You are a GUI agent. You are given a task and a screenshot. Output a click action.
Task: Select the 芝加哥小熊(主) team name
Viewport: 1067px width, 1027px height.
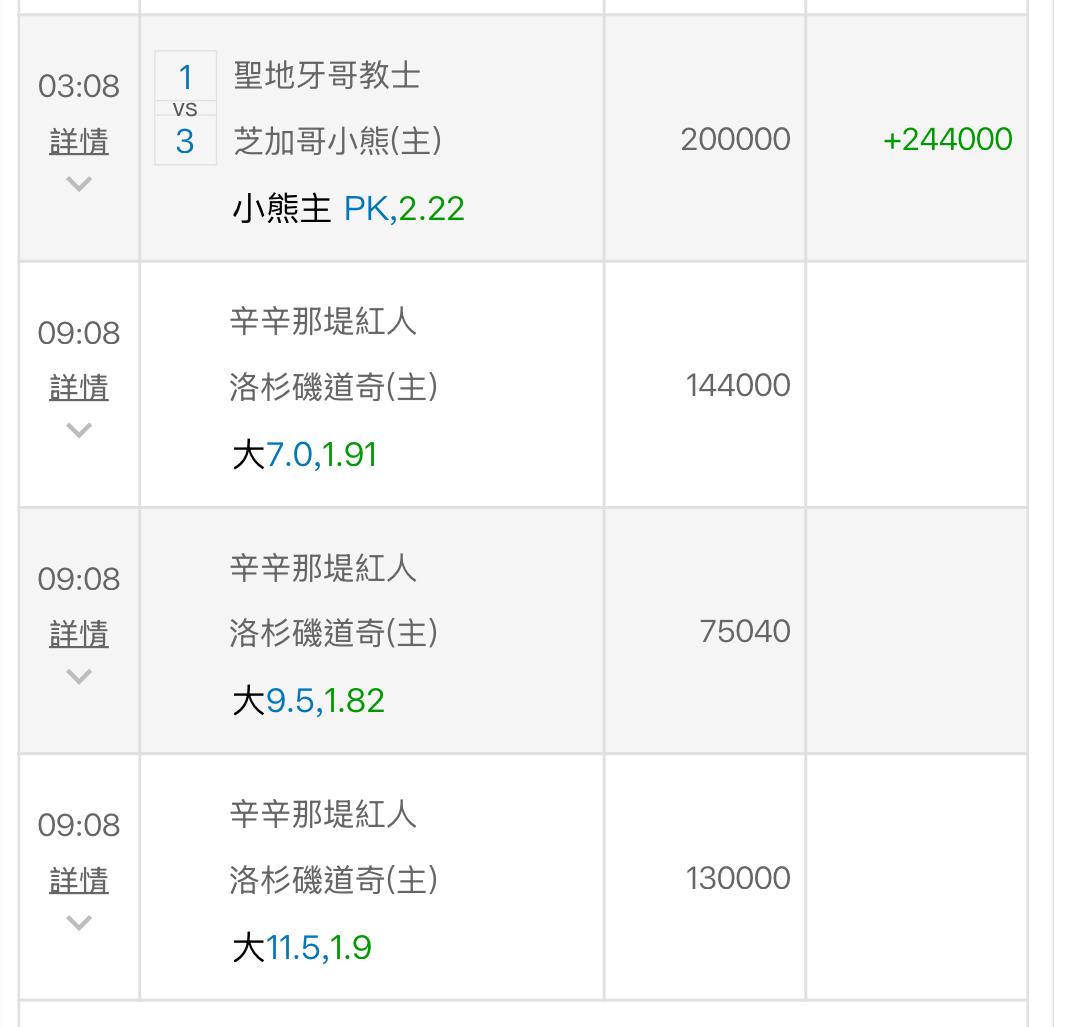[x=337, y=141]
